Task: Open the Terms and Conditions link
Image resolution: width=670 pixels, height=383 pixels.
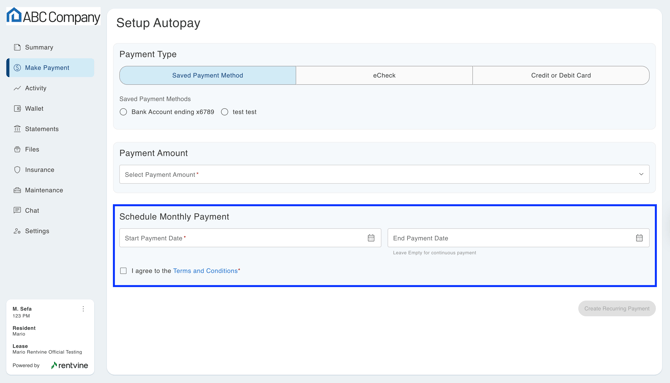Action: pyautogui.click(x=206, y=271)
